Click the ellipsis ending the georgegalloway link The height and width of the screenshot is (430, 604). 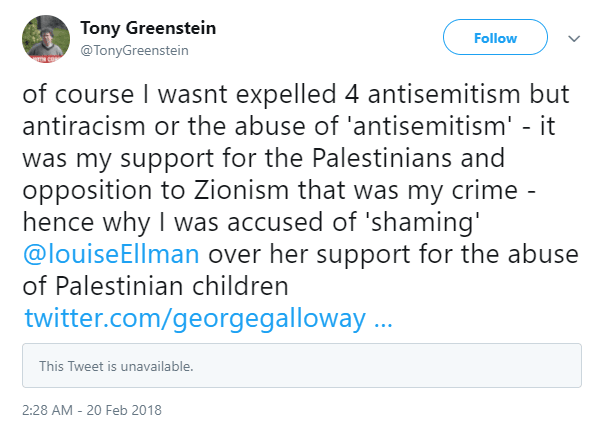(383, 321)
